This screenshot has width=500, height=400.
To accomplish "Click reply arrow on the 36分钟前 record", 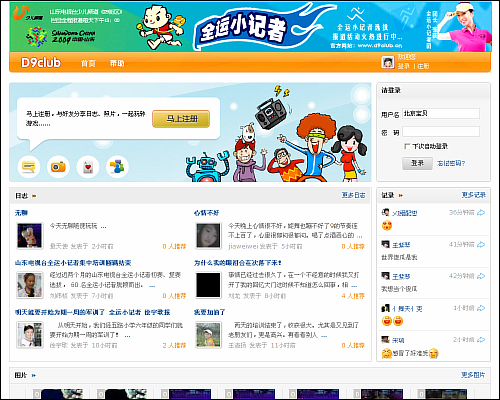I will click(x=481, y=212).
